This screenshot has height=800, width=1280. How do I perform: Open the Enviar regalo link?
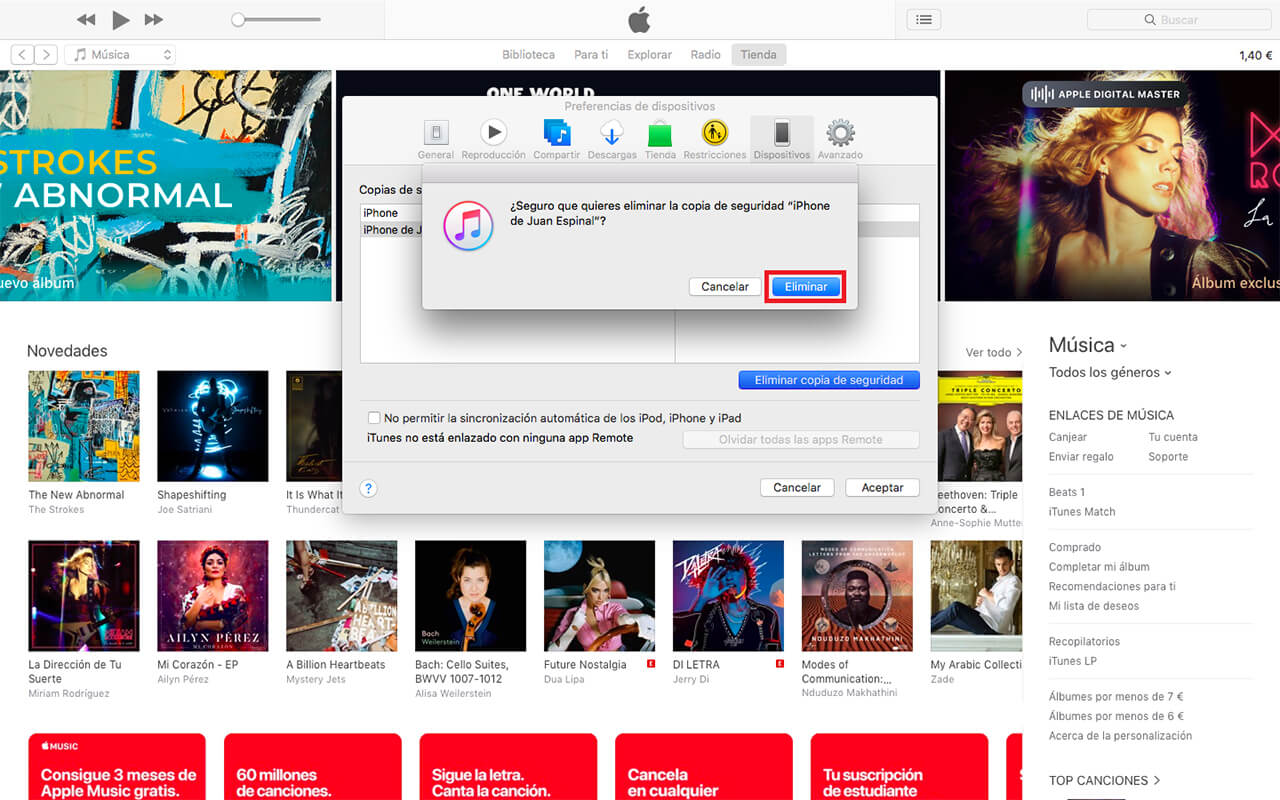tap(1081, 457)
